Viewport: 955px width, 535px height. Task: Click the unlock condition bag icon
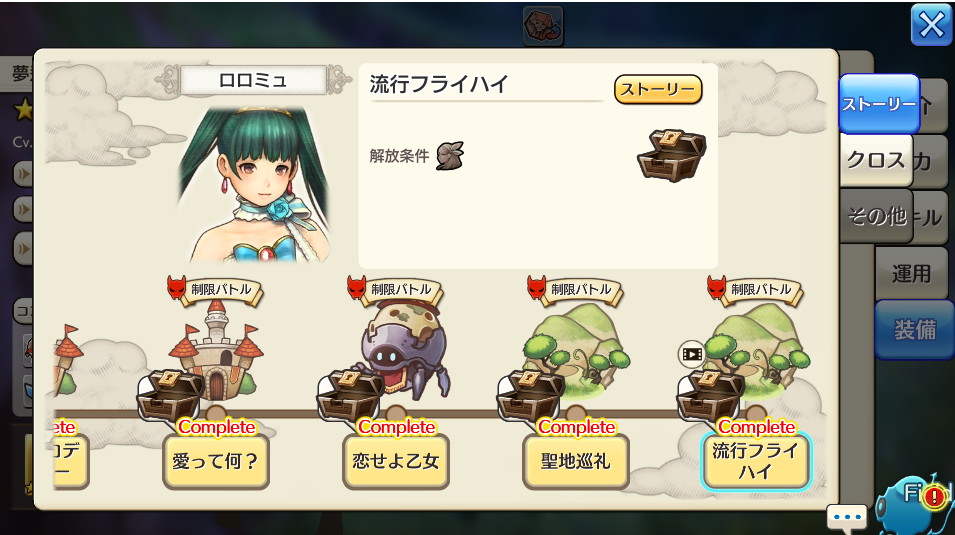pyautogui.click(x=450, y=155)
